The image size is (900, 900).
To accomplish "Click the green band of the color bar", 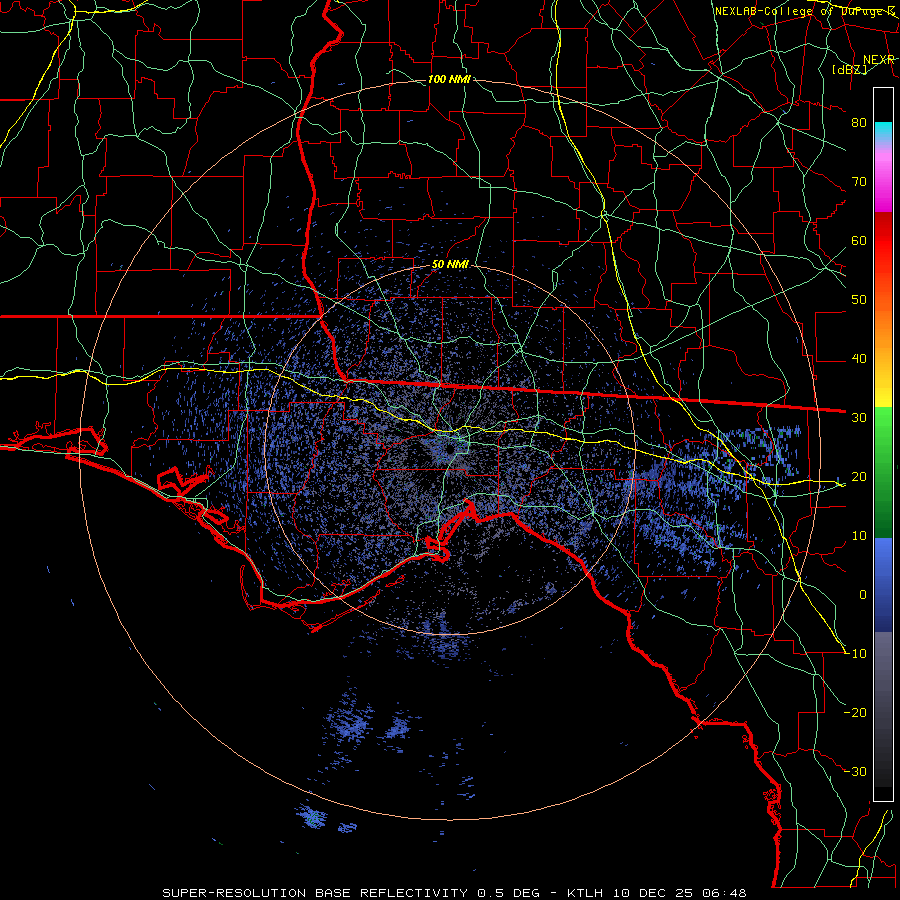I will pyautogui.click(x=883, y=472).
